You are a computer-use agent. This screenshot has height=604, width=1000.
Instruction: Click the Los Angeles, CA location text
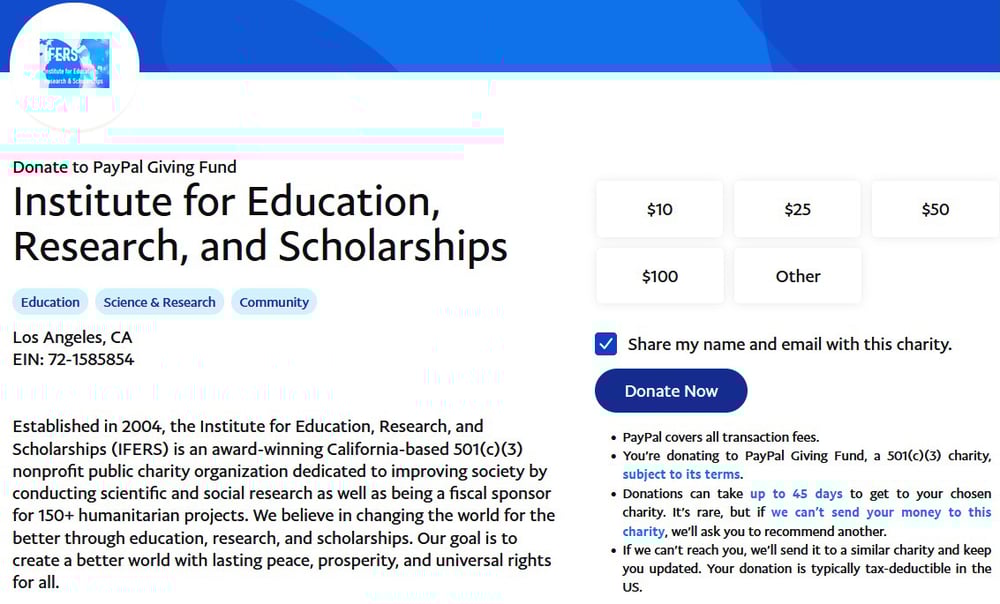[72, 338]
